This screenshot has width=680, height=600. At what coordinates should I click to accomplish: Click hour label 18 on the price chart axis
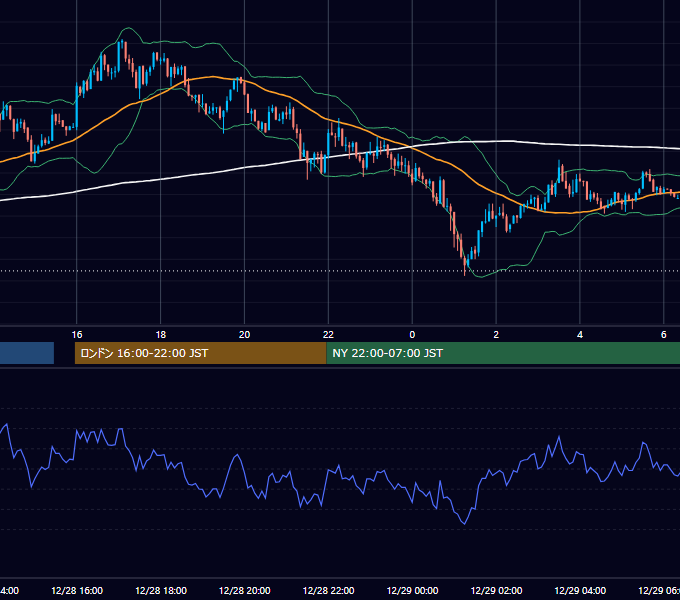(160, 335)
